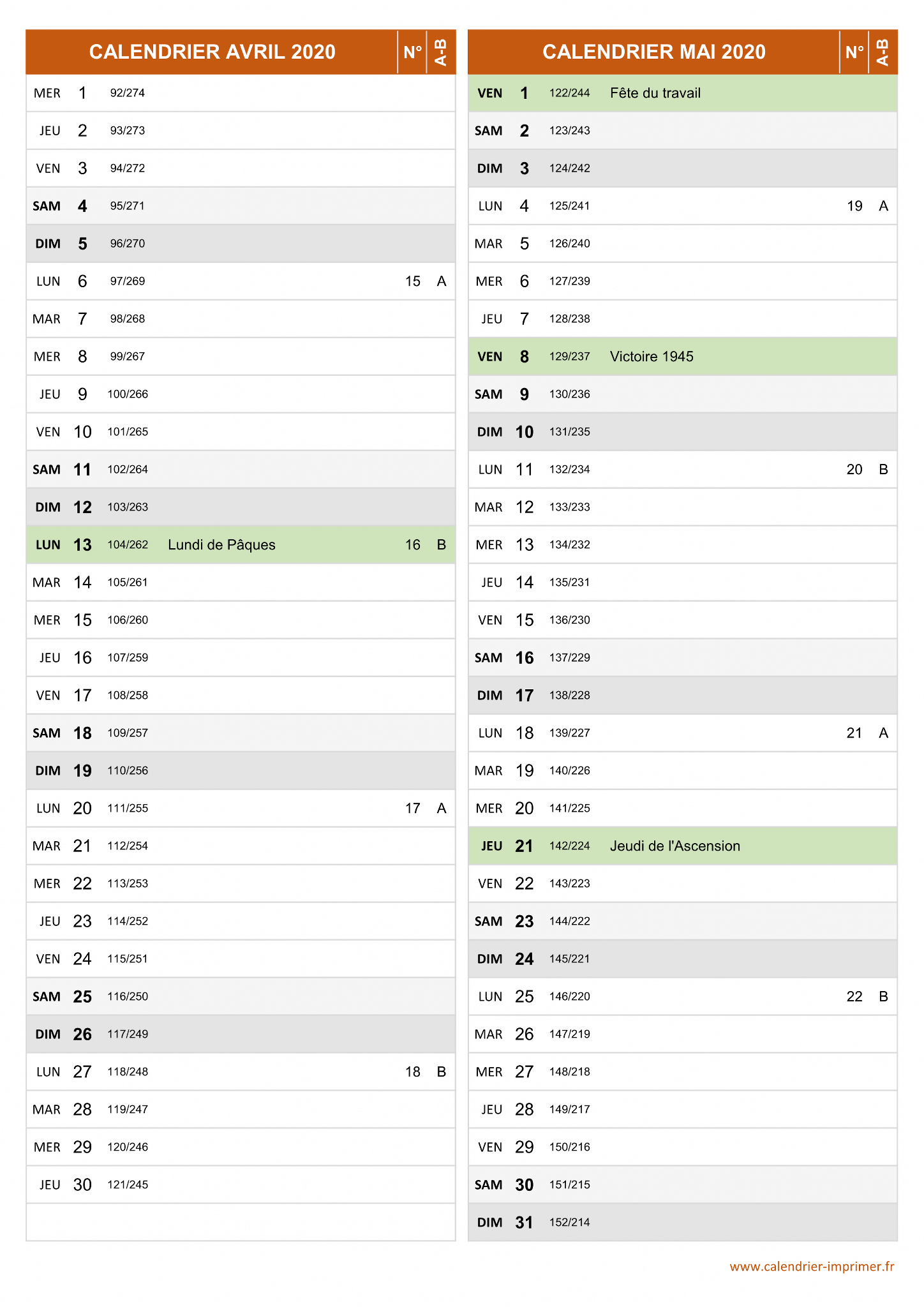Select Sunday April 26 row

241,1034
